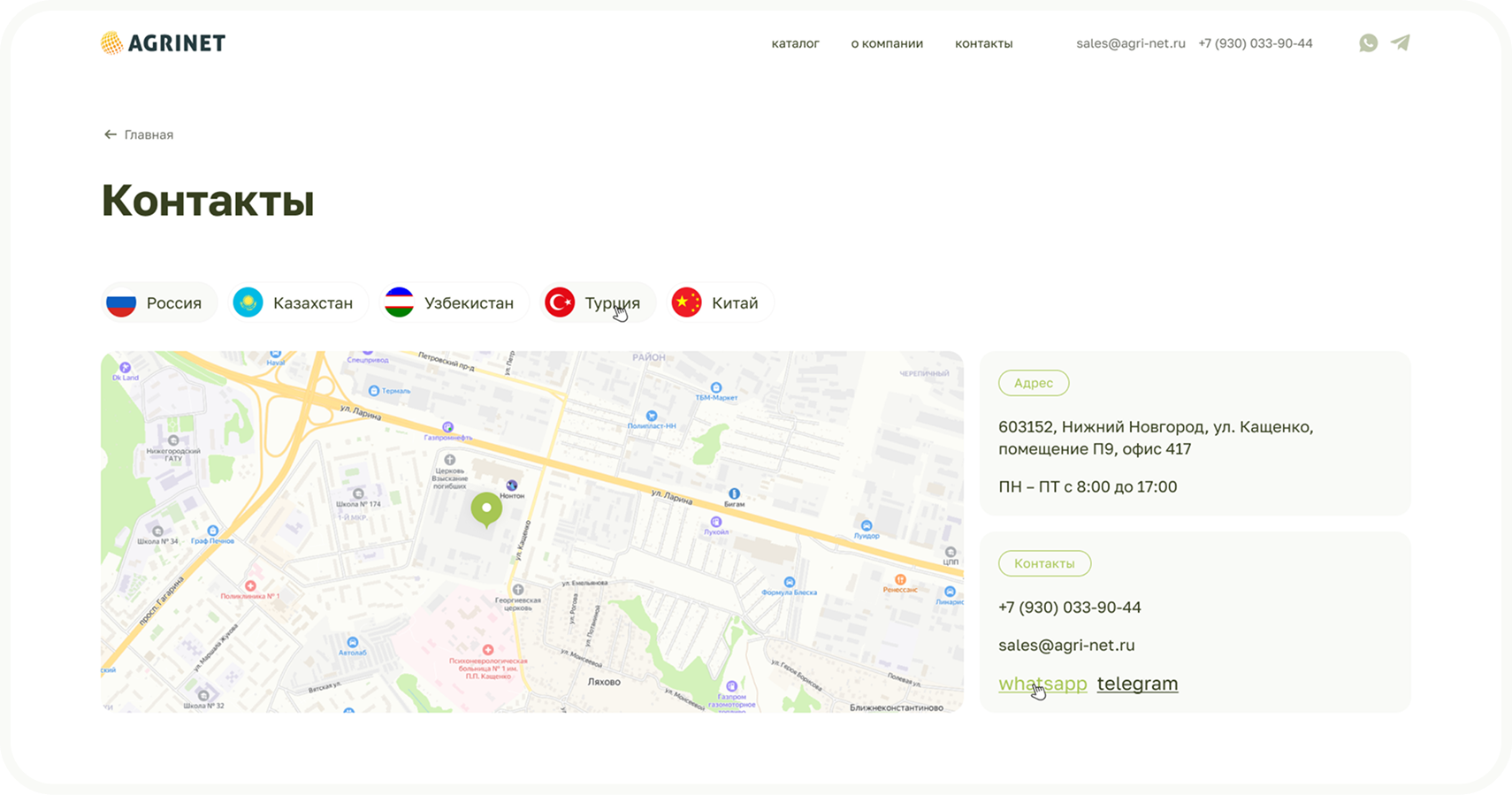Click the telegram link in contacts card
Image resolution: width=1512 pixels, height=795 pixels.
(x=1137, y=684)
